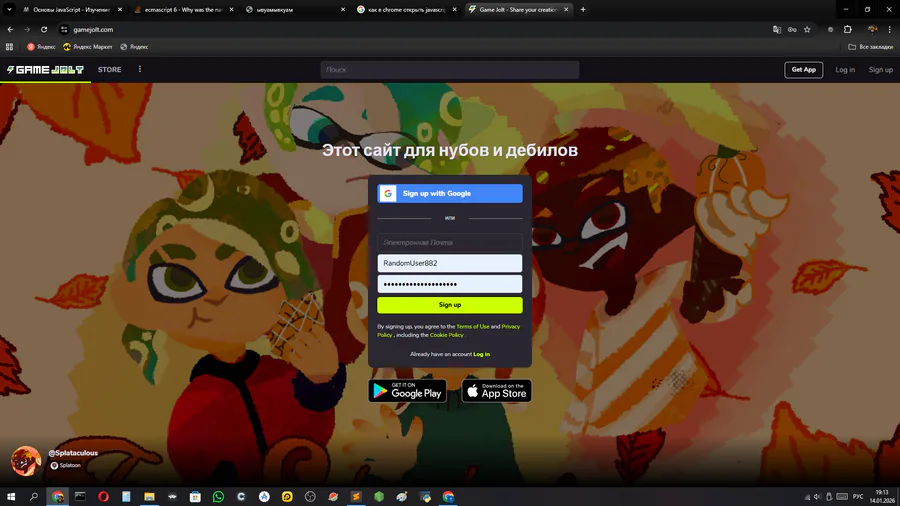Click the green Sign up button

click(x=449, y=305)
